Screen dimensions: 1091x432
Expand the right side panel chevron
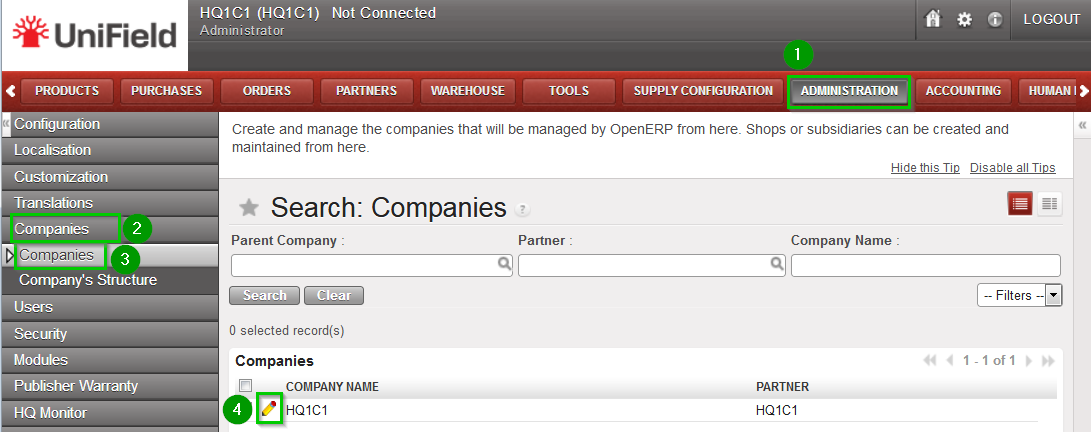[x=1082, y=125]
